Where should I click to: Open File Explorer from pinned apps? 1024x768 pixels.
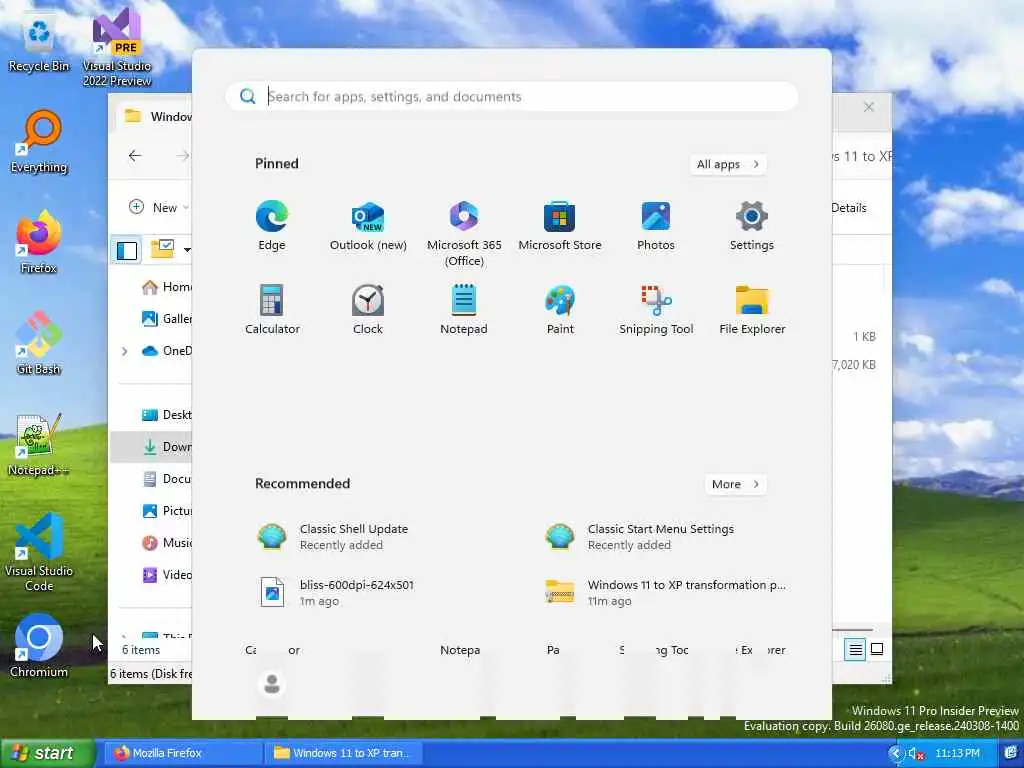click(752, 310)
